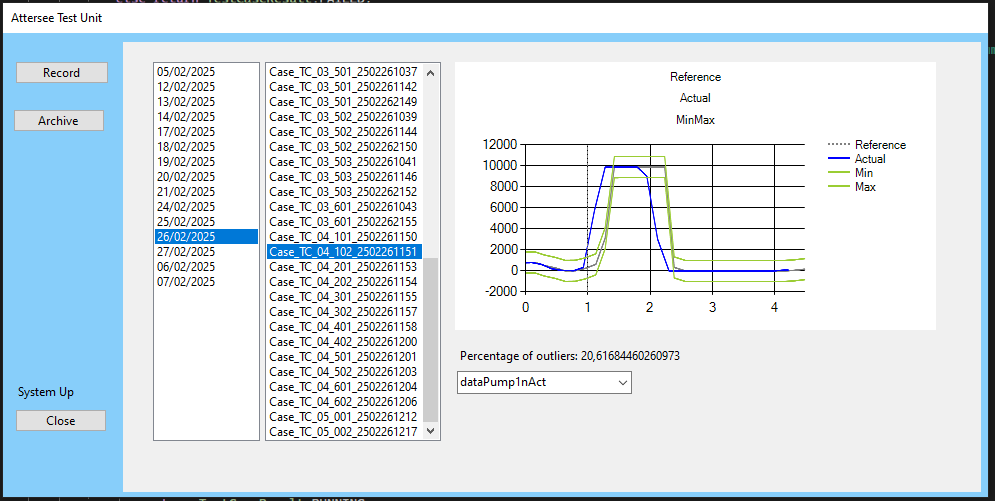Select Case_TC_03_501_2502262149
The image size is (995, 501).
pos(345,101)
